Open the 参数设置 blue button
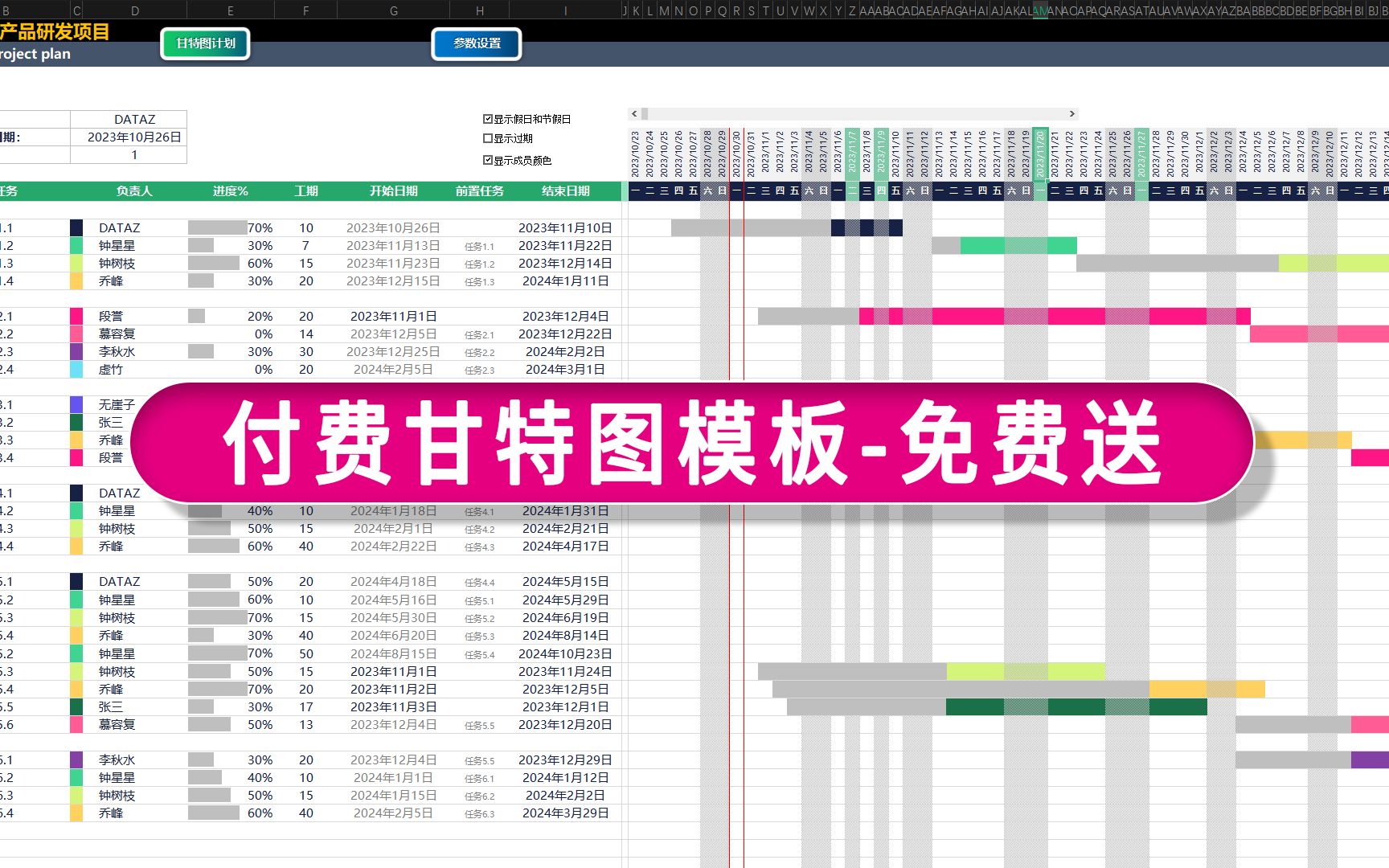Screen dimensions: 1389x868 [477, 43]
